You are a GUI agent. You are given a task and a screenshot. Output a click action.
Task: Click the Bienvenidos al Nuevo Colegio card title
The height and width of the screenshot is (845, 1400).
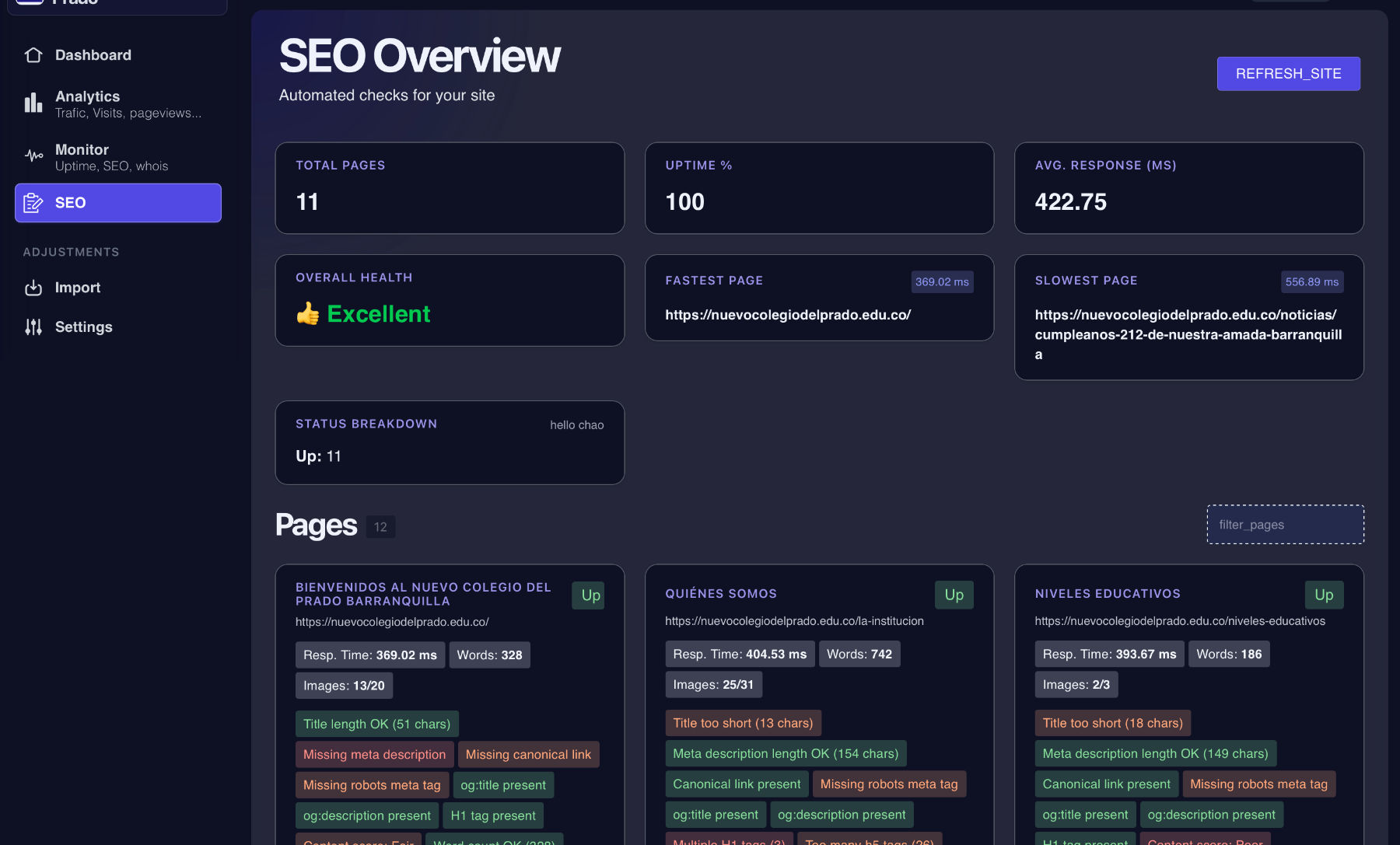click(x=424, y=594)
